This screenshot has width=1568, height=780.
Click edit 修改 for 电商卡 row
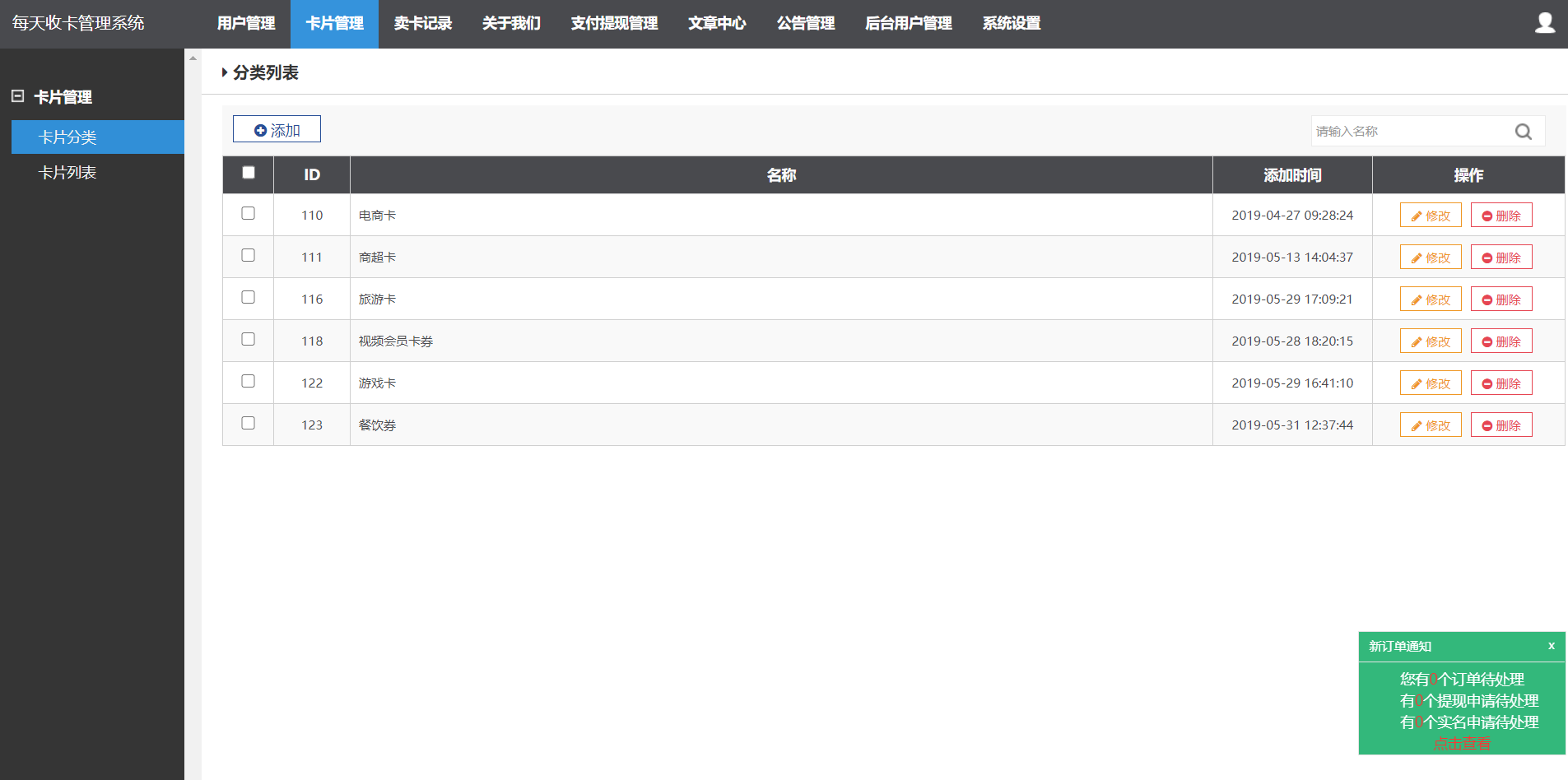[x=1430, y=216]
